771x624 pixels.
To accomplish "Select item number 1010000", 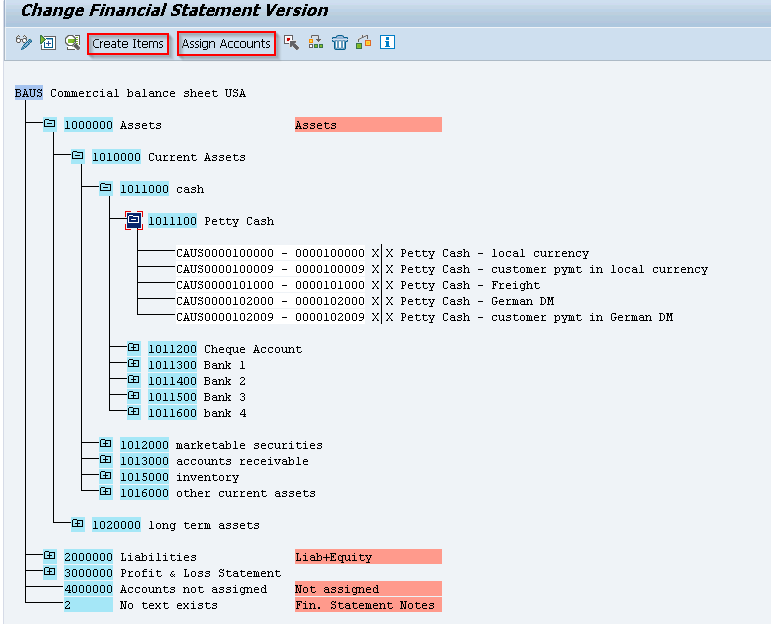I will pyautogui.click(x=117, y=157).
